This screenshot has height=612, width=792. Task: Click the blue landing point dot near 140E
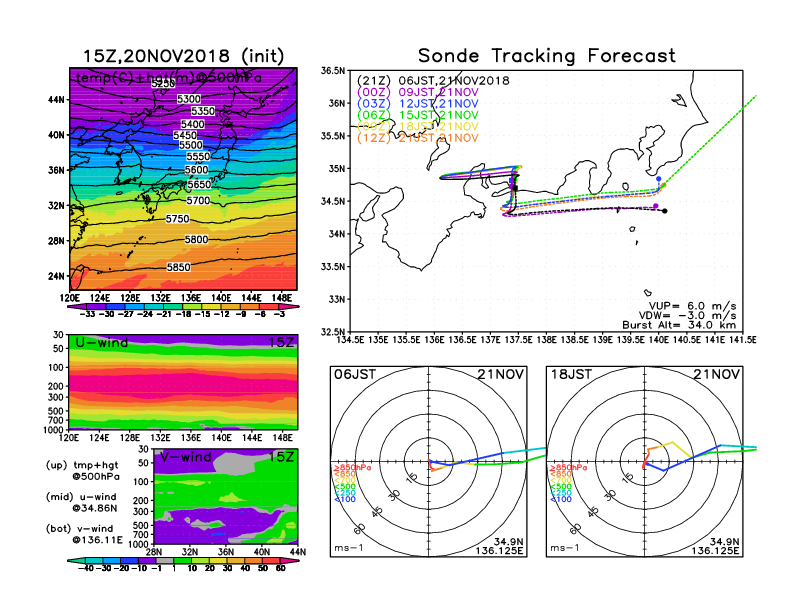click(659, 179)
